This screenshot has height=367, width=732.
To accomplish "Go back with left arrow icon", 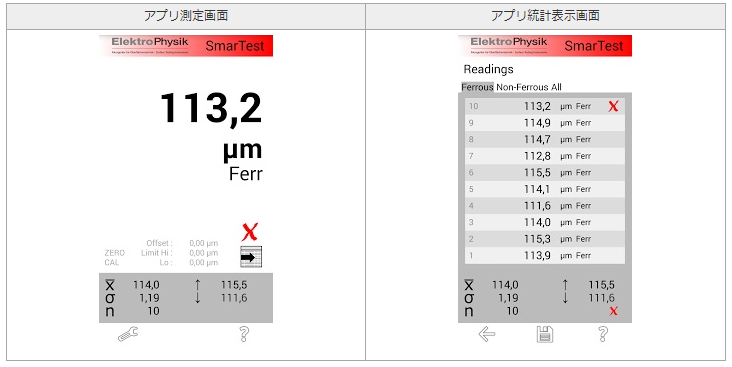I will pos(487,334).
